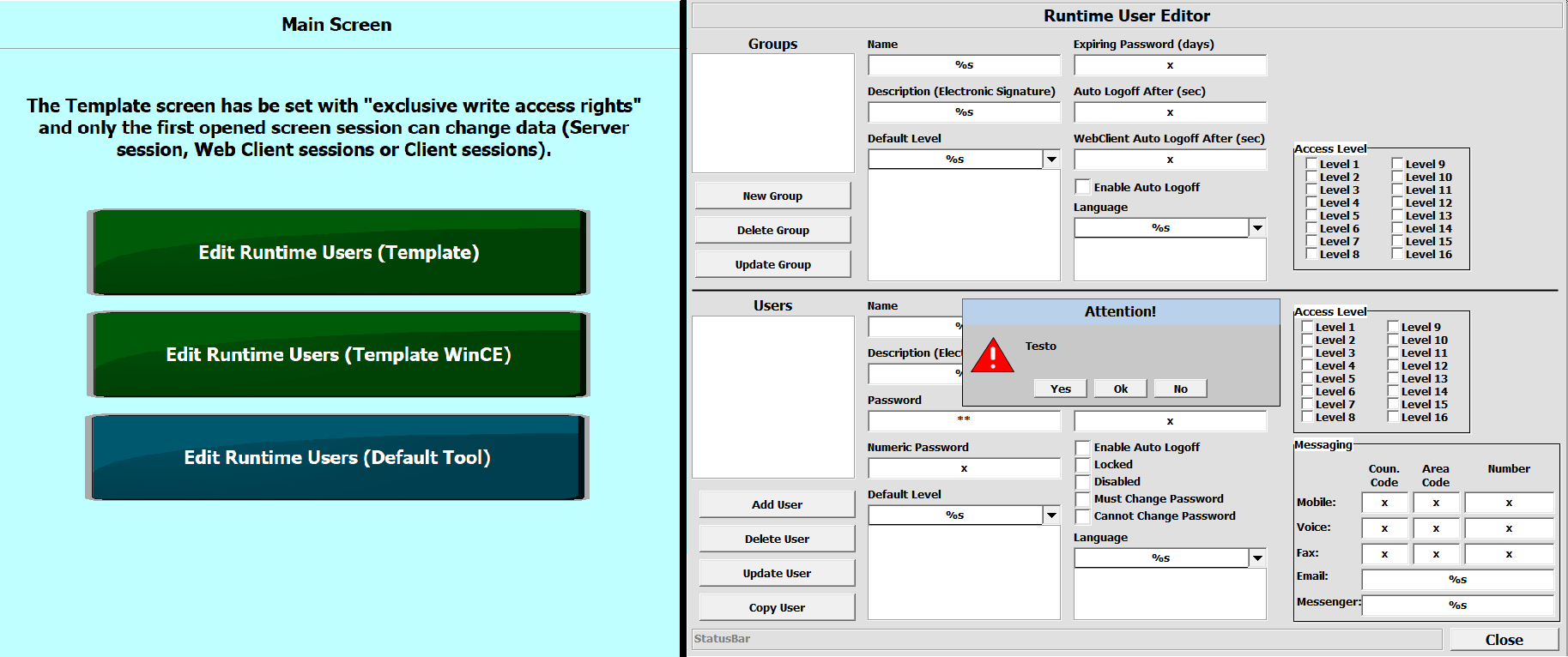The height and width of the screenshot is (657, 1568).
Task: Launch Edit Runtime Users (Default Tool)
Action: 337,457
